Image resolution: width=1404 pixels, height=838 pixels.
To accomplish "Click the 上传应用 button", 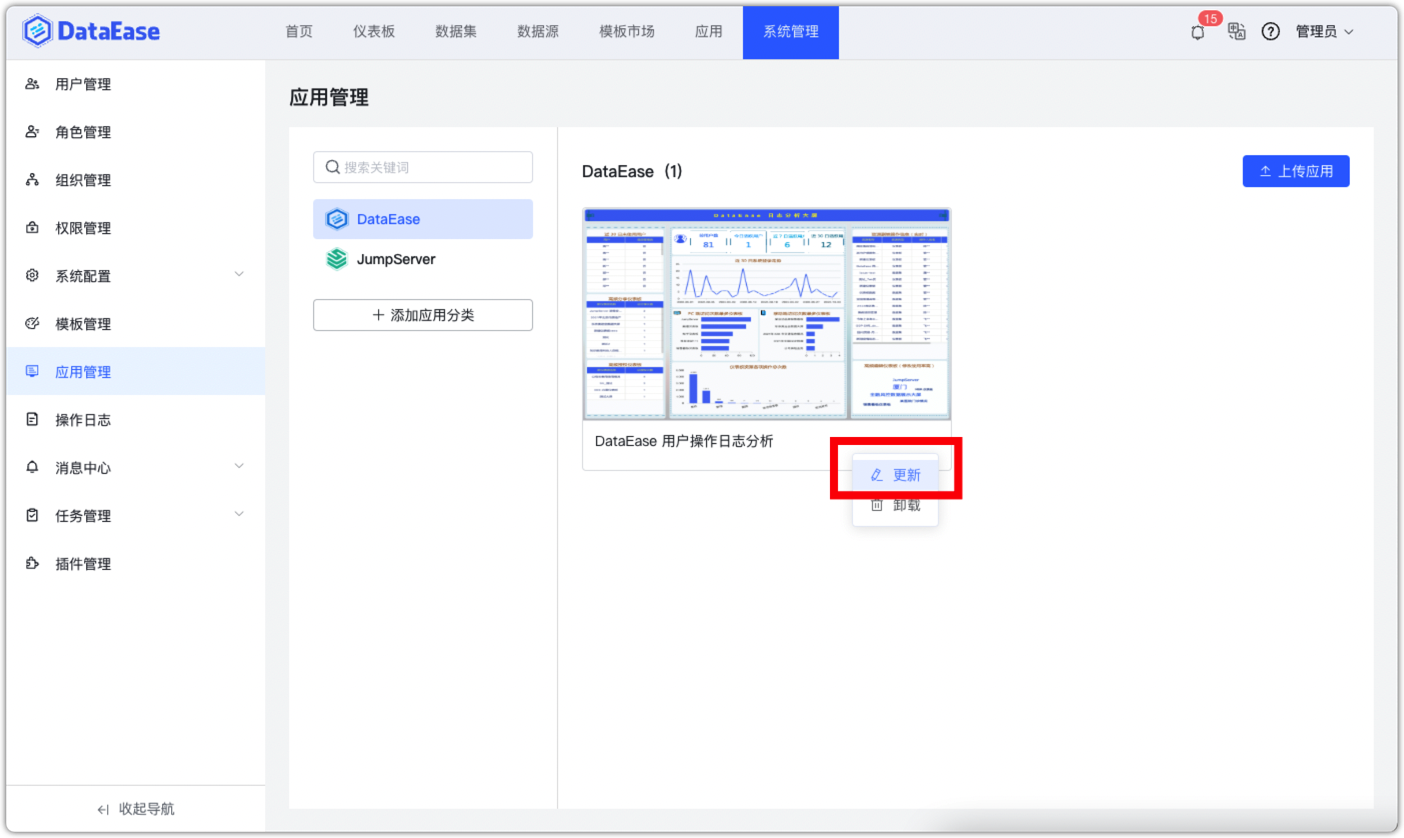I will pos(1296,171).
